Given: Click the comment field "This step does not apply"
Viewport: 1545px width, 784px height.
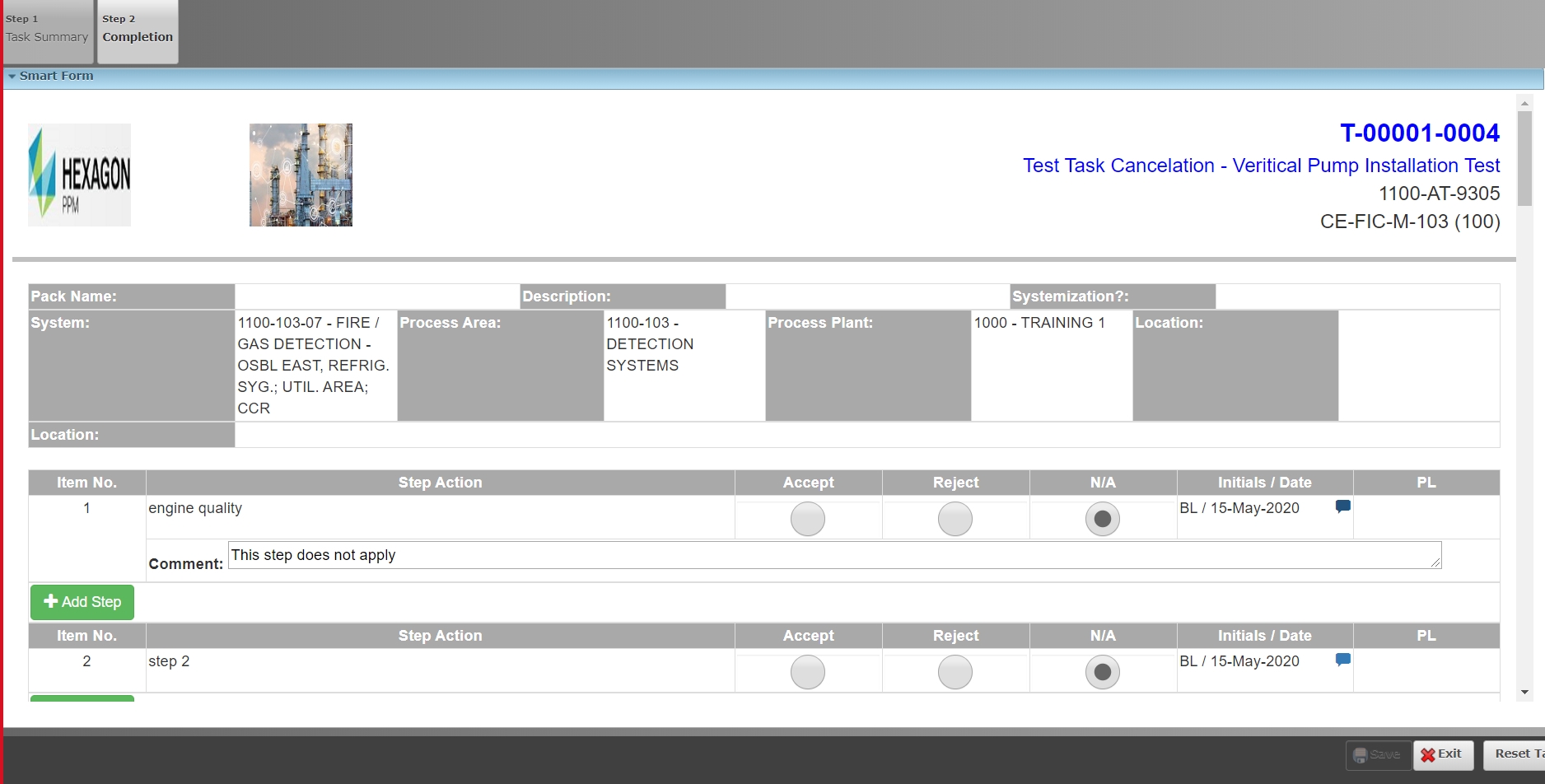Looking at the screenshot, I should click(834, 555).
